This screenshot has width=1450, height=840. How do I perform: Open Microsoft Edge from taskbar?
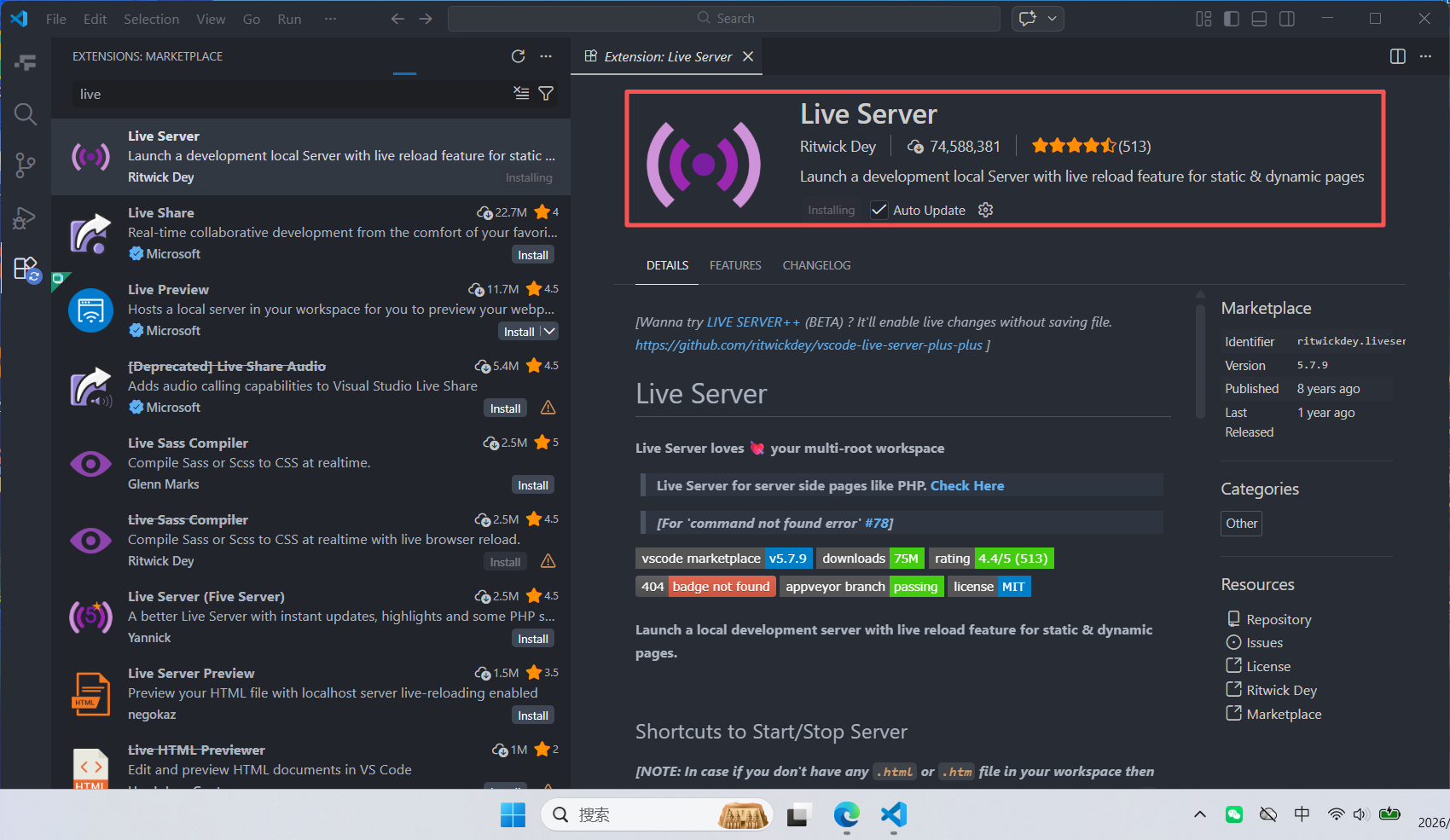[x=846, y=815]
